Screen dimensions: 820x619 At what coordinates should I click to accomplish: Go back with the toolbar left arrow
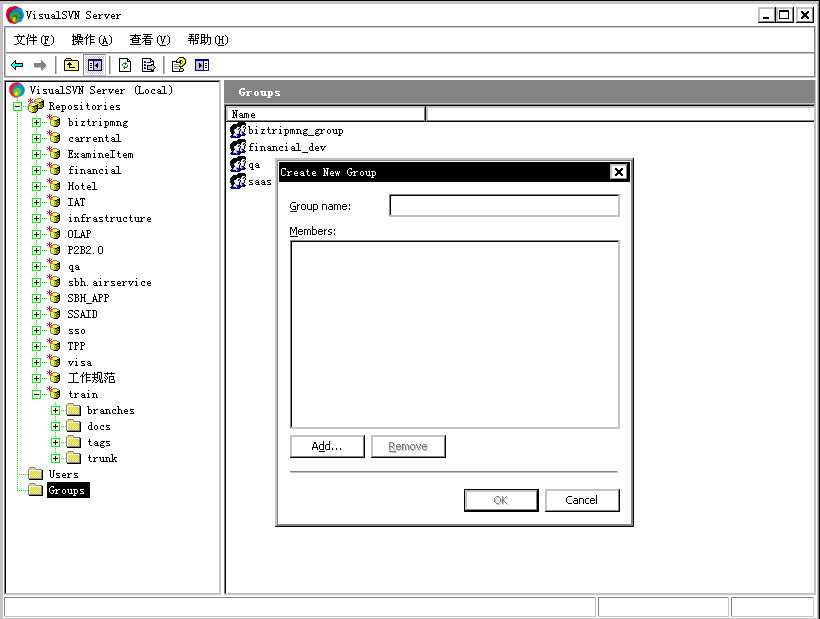pos(17,65)
